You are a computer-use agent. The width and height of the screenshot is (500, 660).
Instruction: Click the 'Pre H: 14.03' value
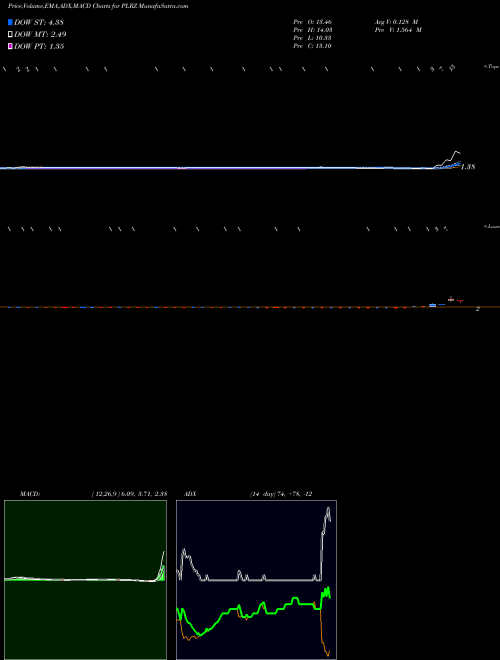coord(313,30)
